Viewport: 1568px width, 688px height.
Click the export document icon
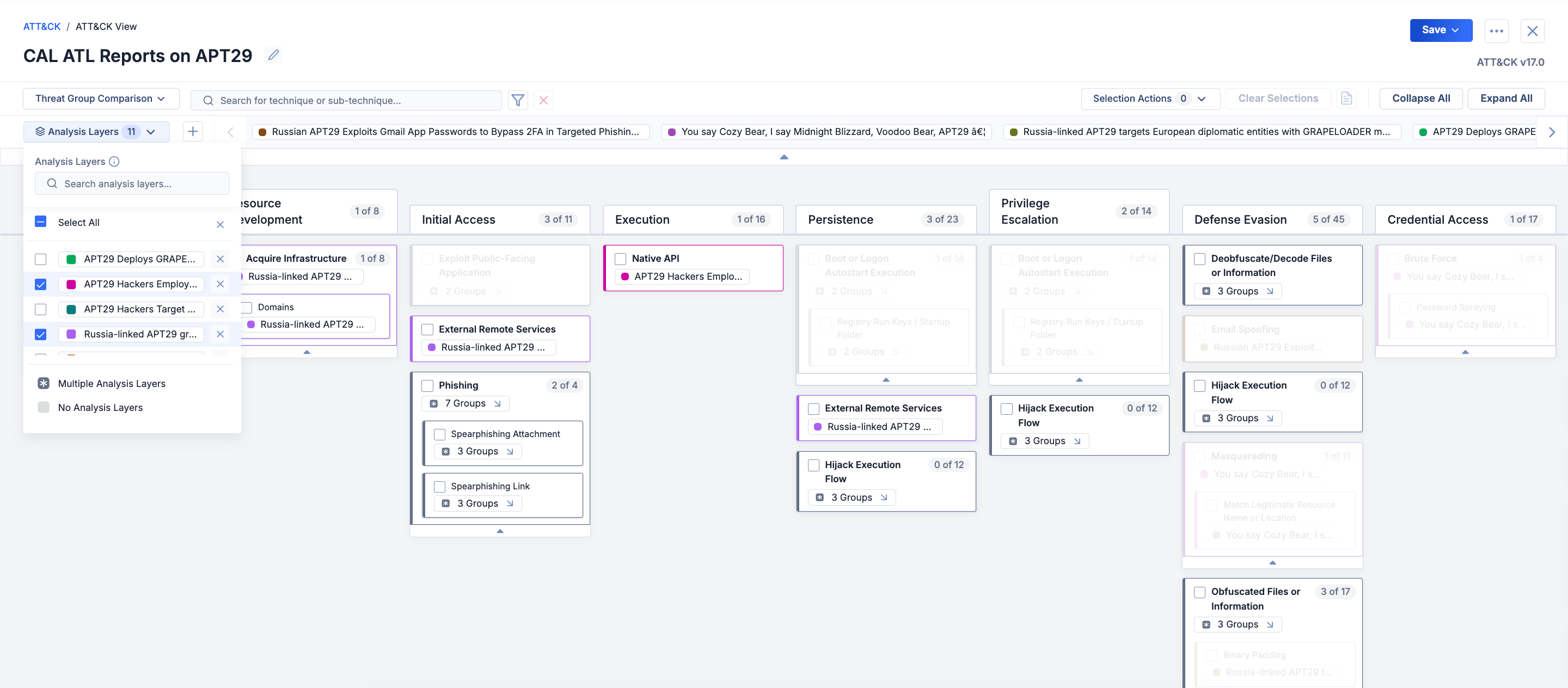pyautogui.click(x=1346, y=99)
